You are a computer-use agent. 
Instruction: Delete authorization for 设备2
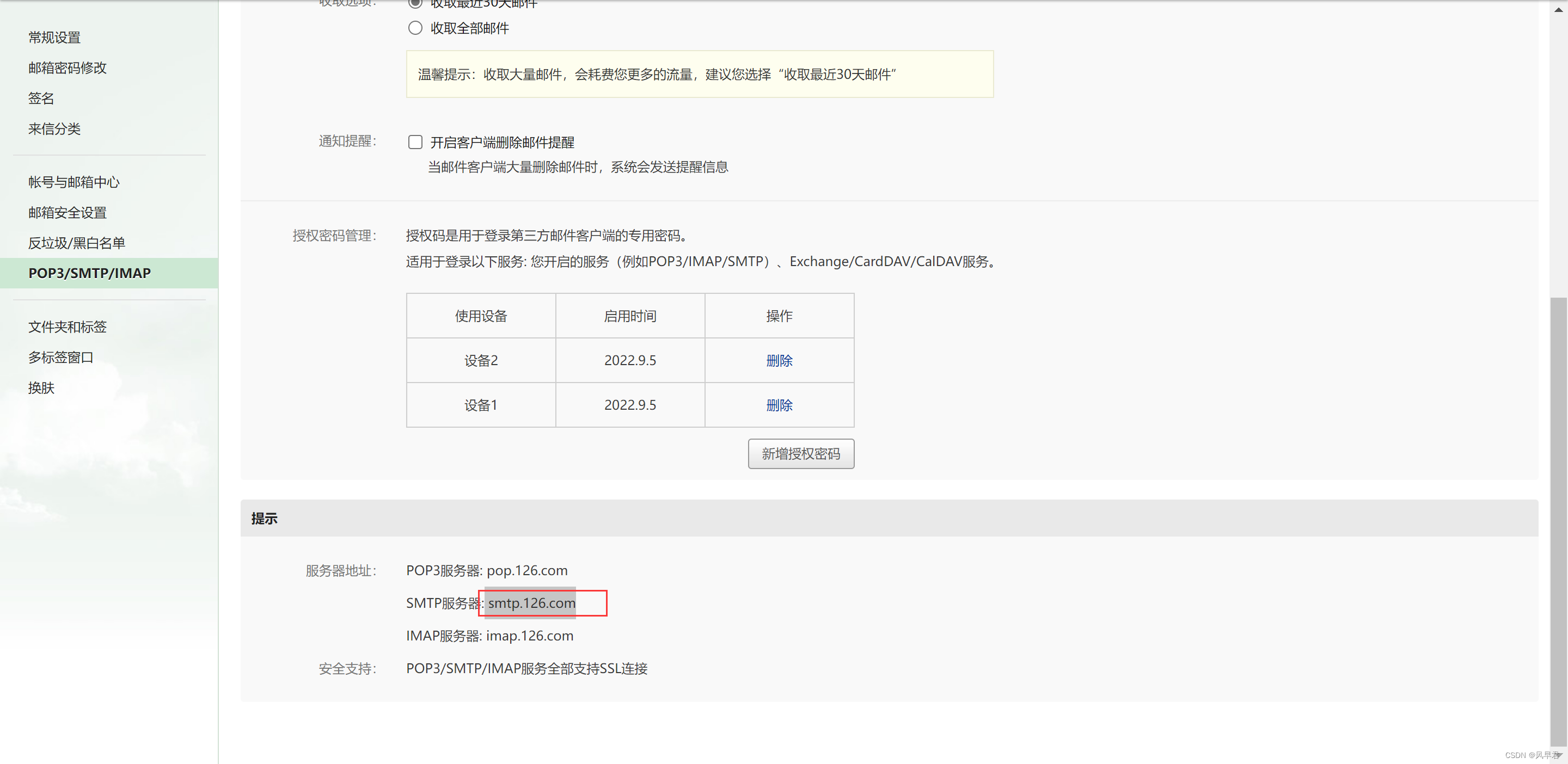pos(779,361)
